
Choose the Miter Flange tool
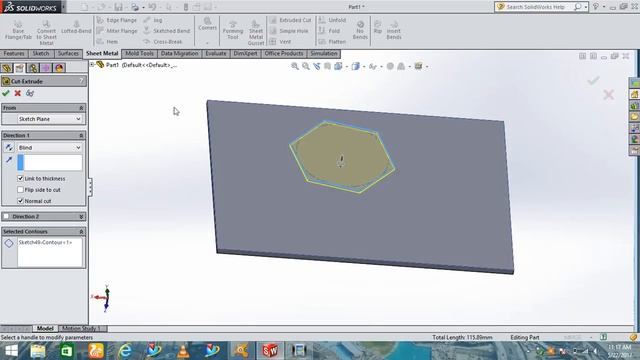click(x=117, y=31)
